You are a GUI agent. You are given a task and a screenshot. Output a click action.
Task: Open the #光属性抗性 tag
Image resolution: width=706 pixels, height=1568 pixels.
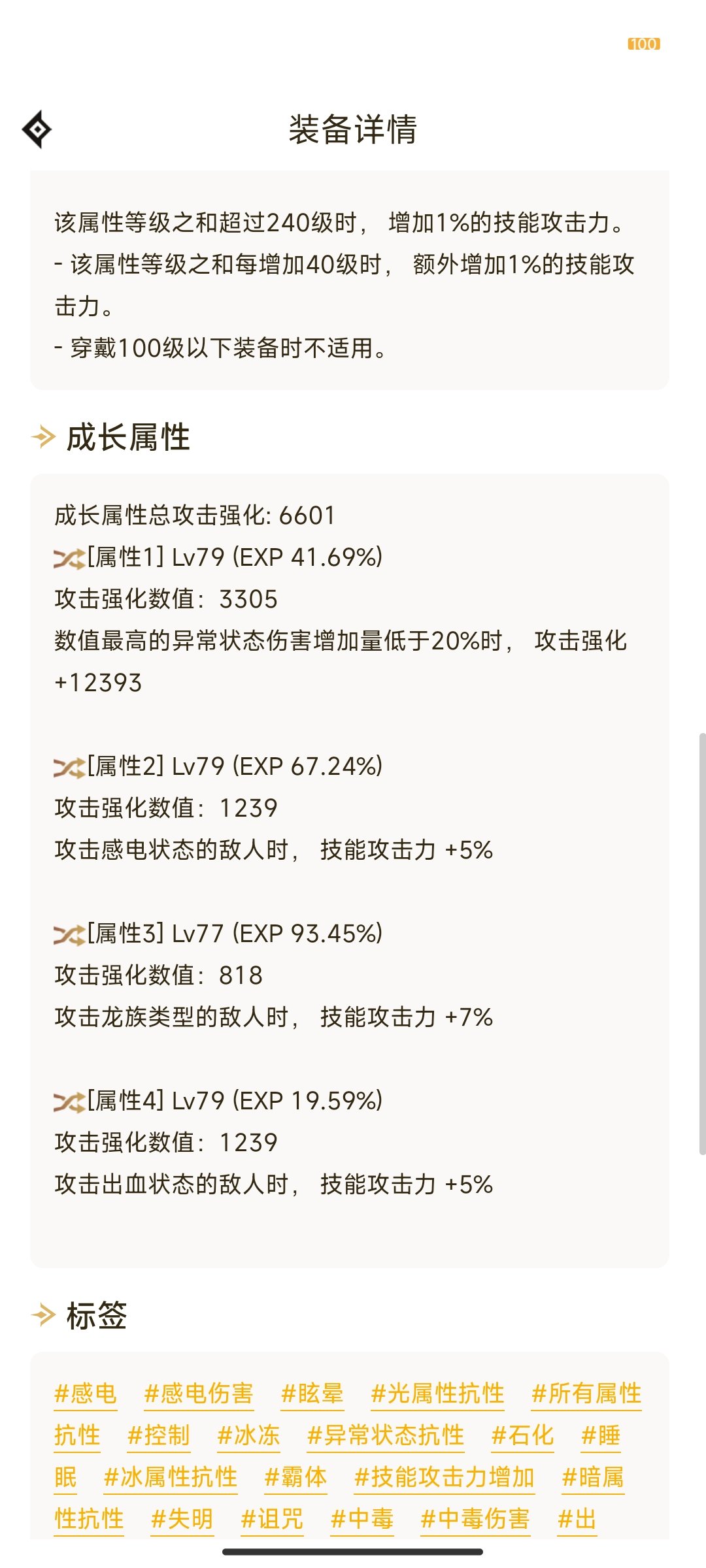point(437,1394)
